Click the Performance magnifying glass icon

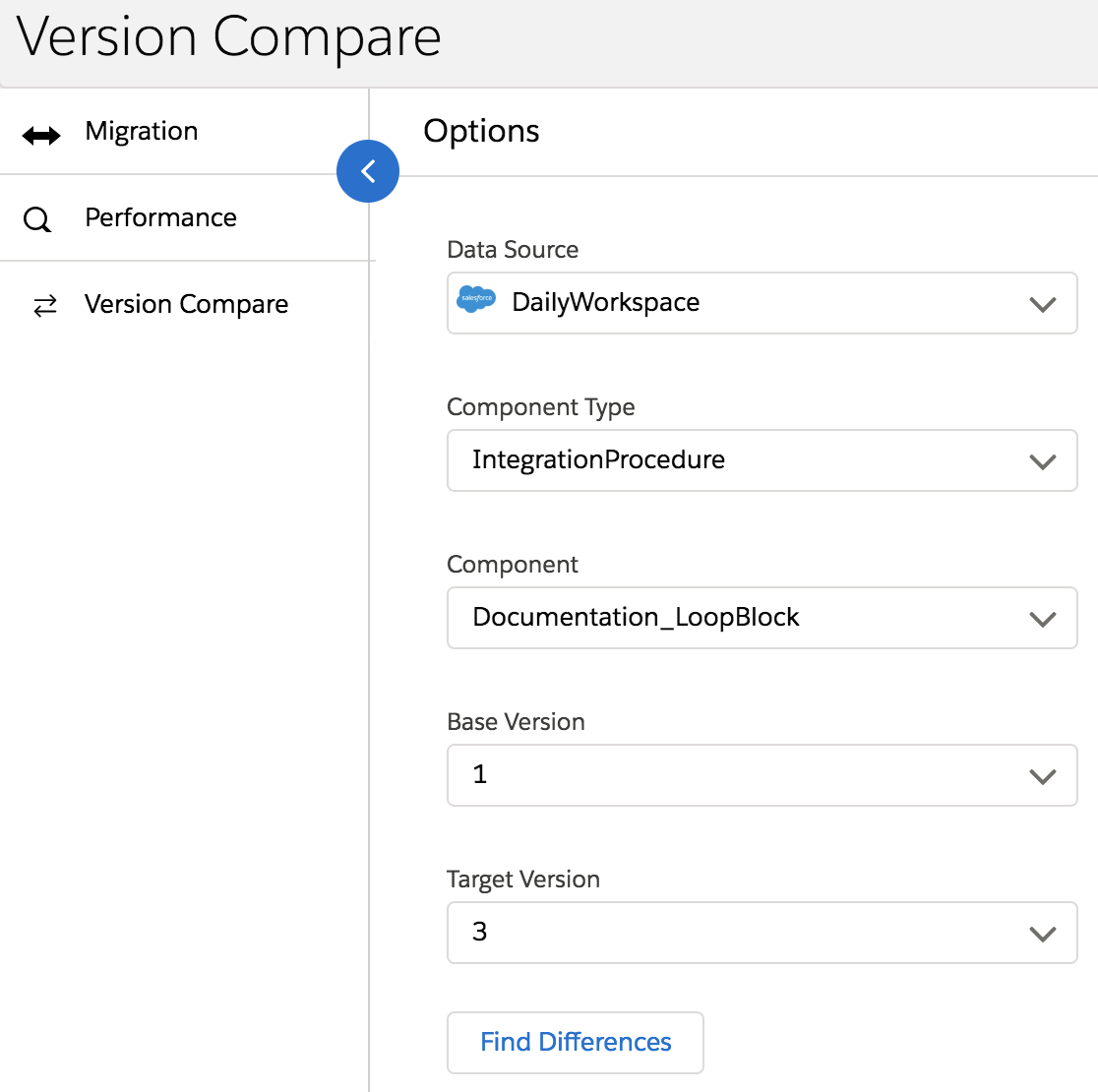pyautogui.click(x=37, y=220)
